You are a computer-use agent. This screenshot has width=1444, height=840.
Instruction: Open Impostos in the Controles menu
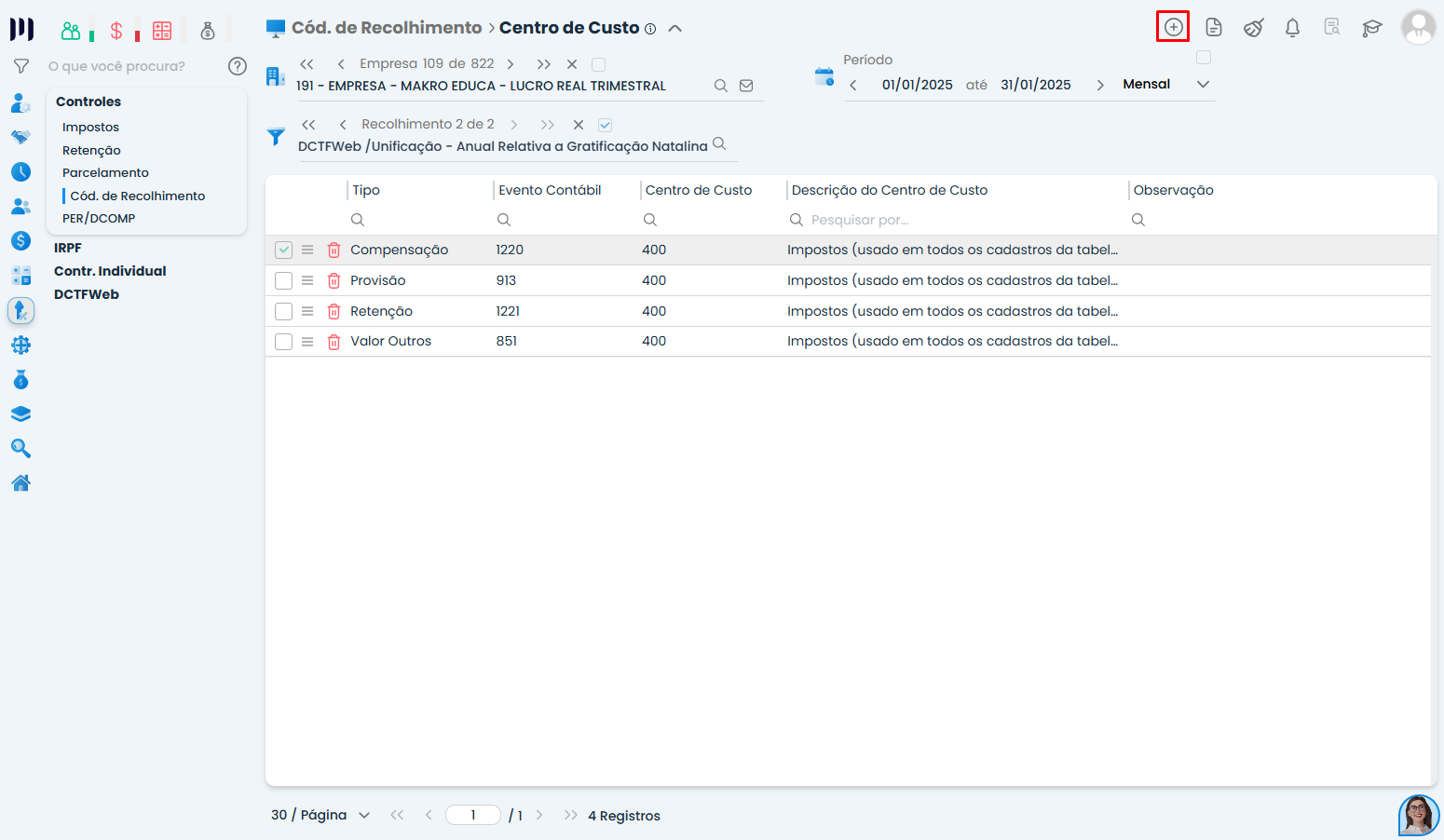tap(90, 127)
